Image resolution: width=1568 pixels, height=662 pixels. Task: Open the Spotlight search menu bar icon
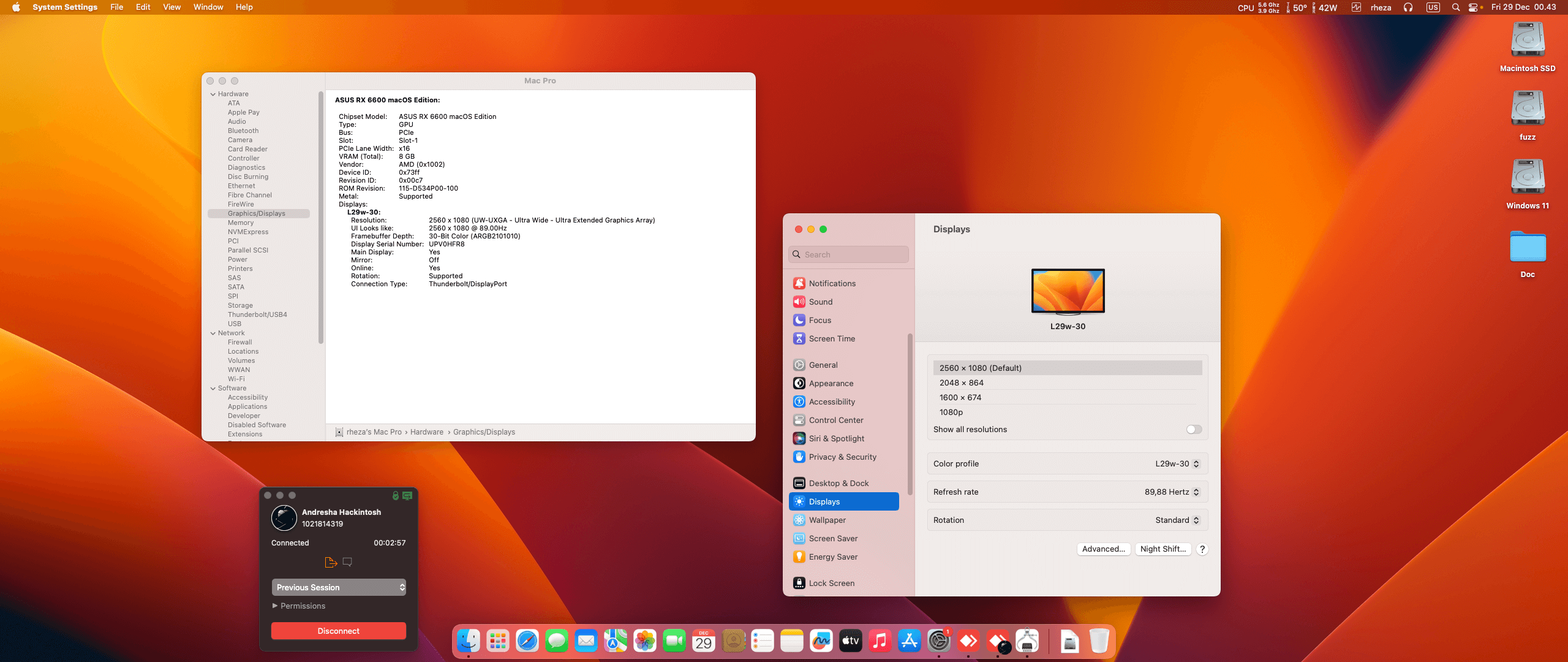1455,7
